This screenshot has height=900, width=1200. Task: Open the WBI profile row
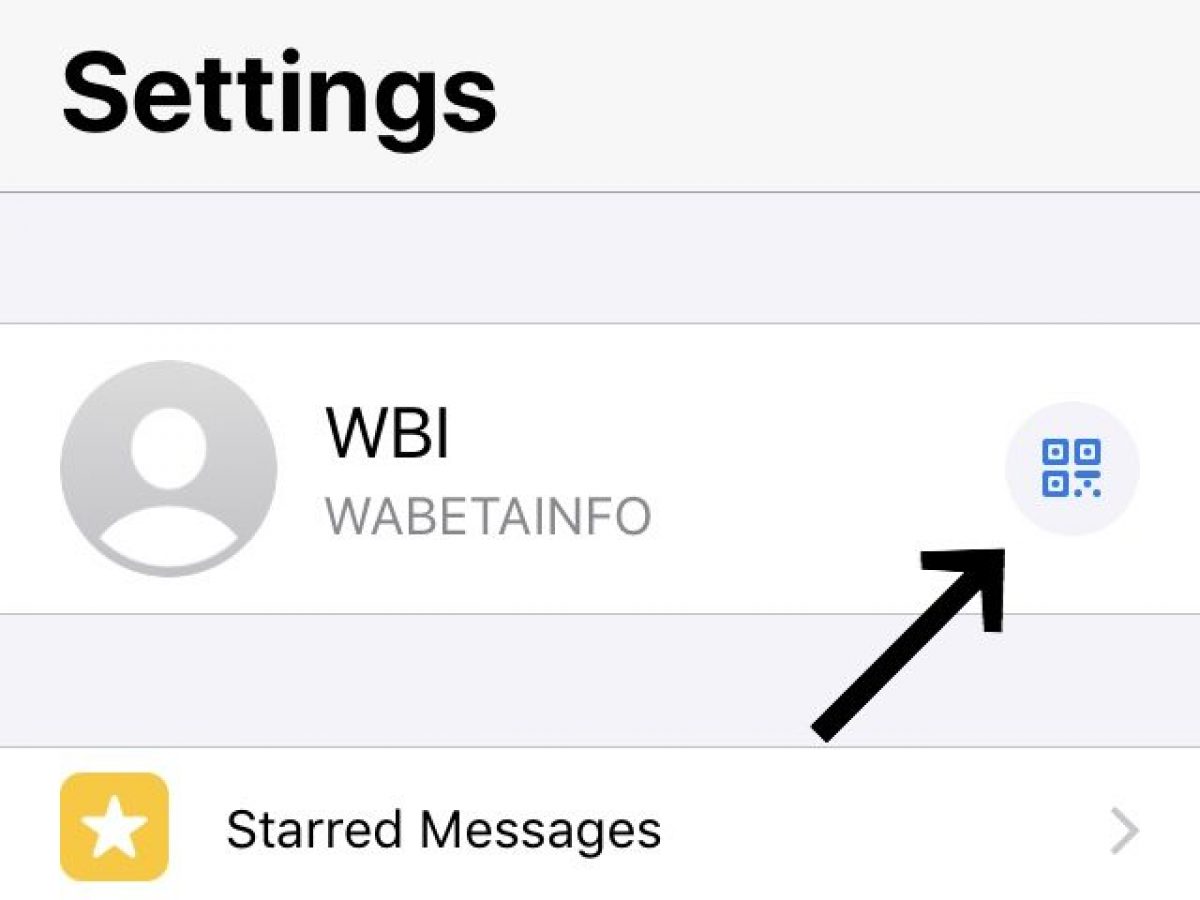point(600,468)
